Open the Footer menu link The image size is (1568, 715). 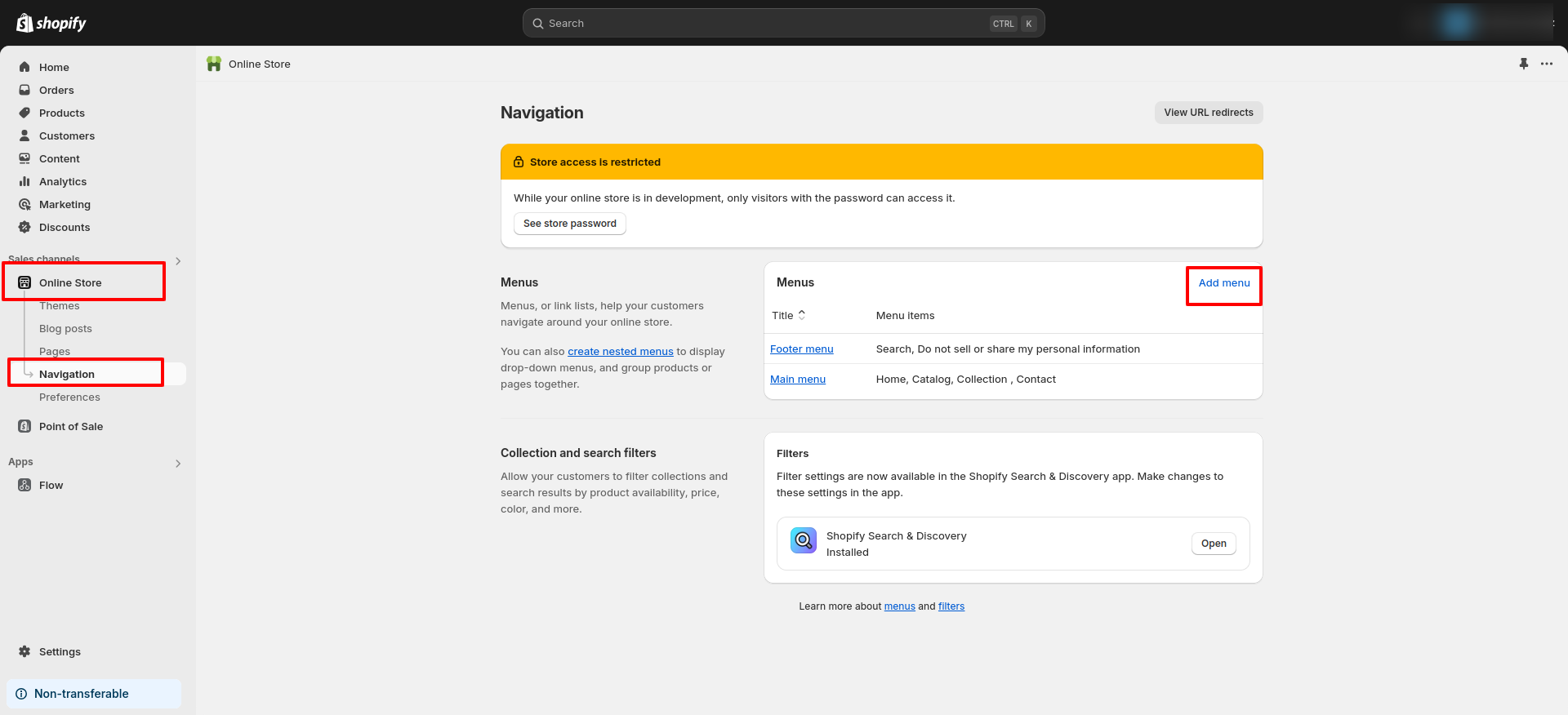coord(802,349)
